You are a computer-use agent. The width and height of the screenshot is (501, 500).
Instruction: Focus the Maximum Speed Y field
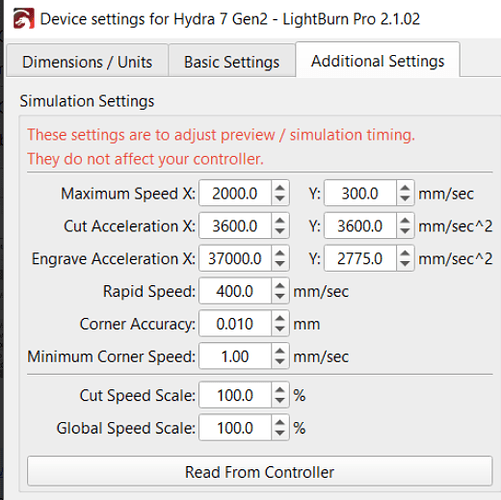click(x=360, y=193)
